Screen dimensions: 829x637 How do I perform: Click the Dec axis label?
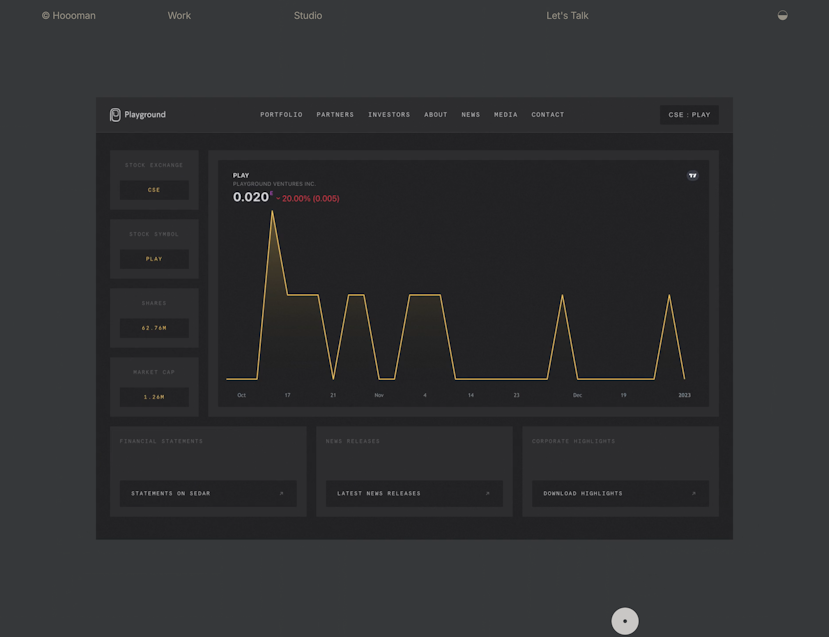(x=577, y=395)
